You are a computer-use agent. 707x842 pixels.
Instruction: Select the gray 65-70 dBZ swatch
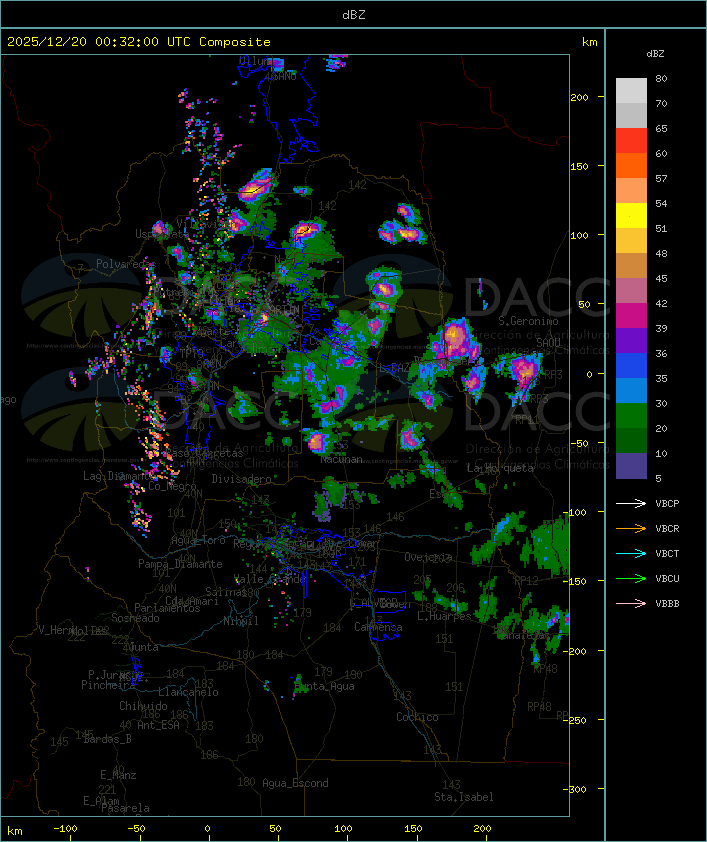(631, 115)
